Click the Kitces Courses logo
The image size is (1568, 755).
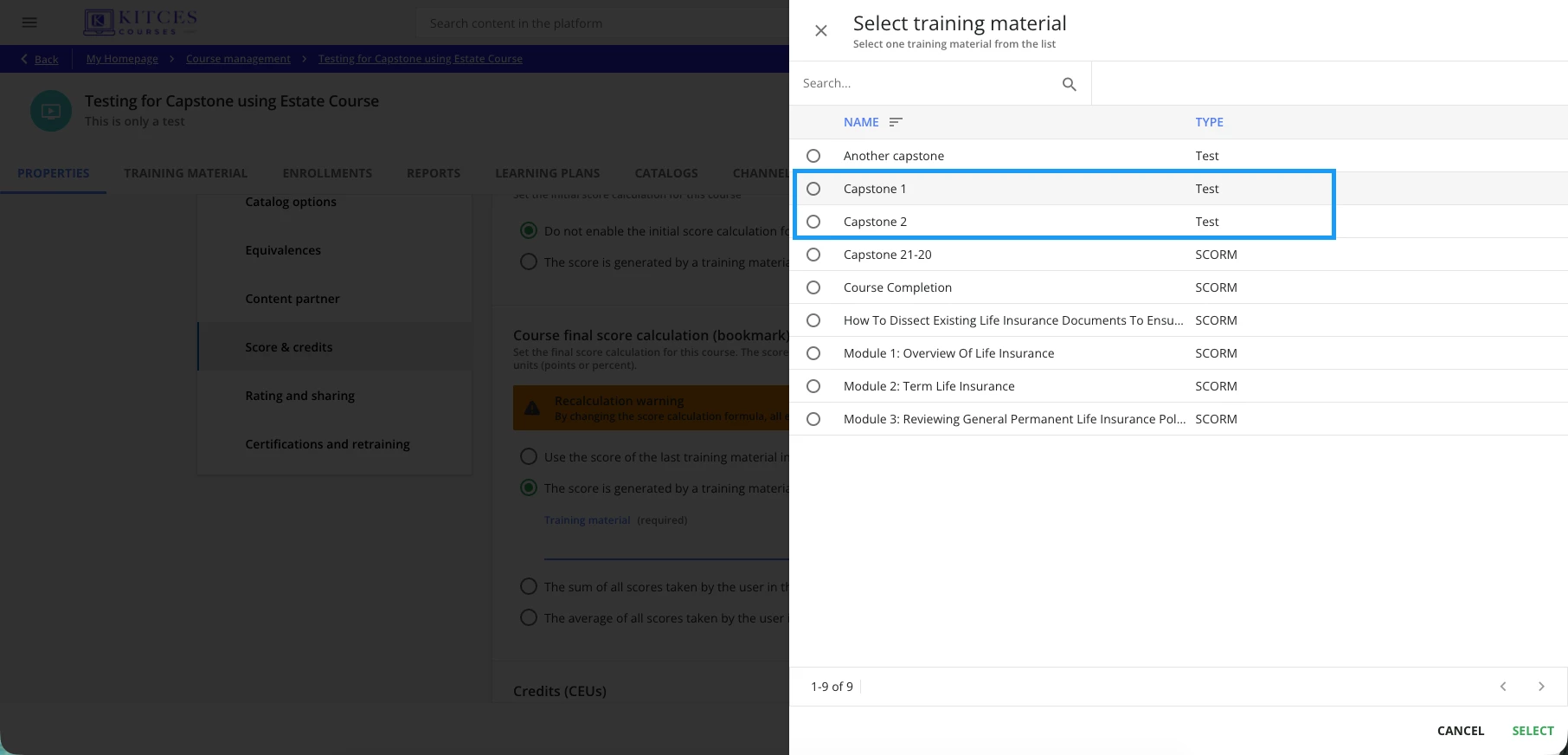click(x=141, y=23)
